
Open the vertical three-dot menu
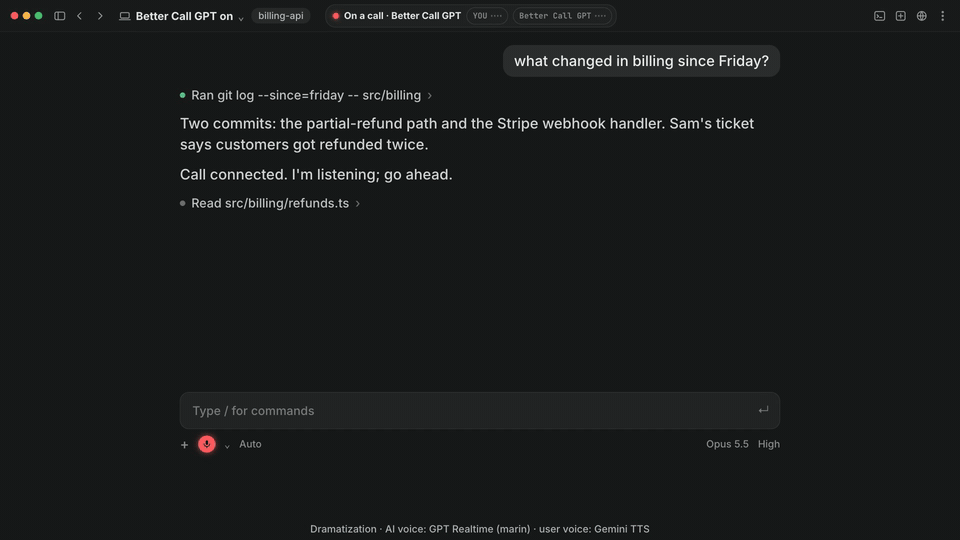click(x=942, y=16)
